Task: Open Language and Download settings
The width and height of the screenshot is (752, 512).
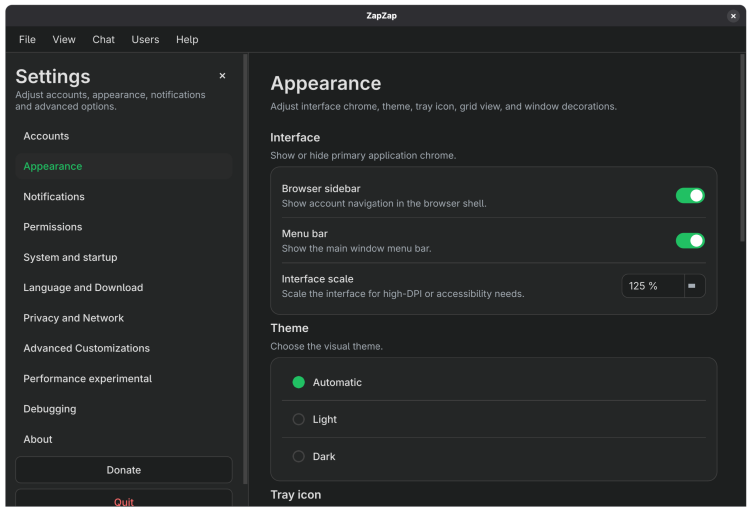Action: pos(124,288)
